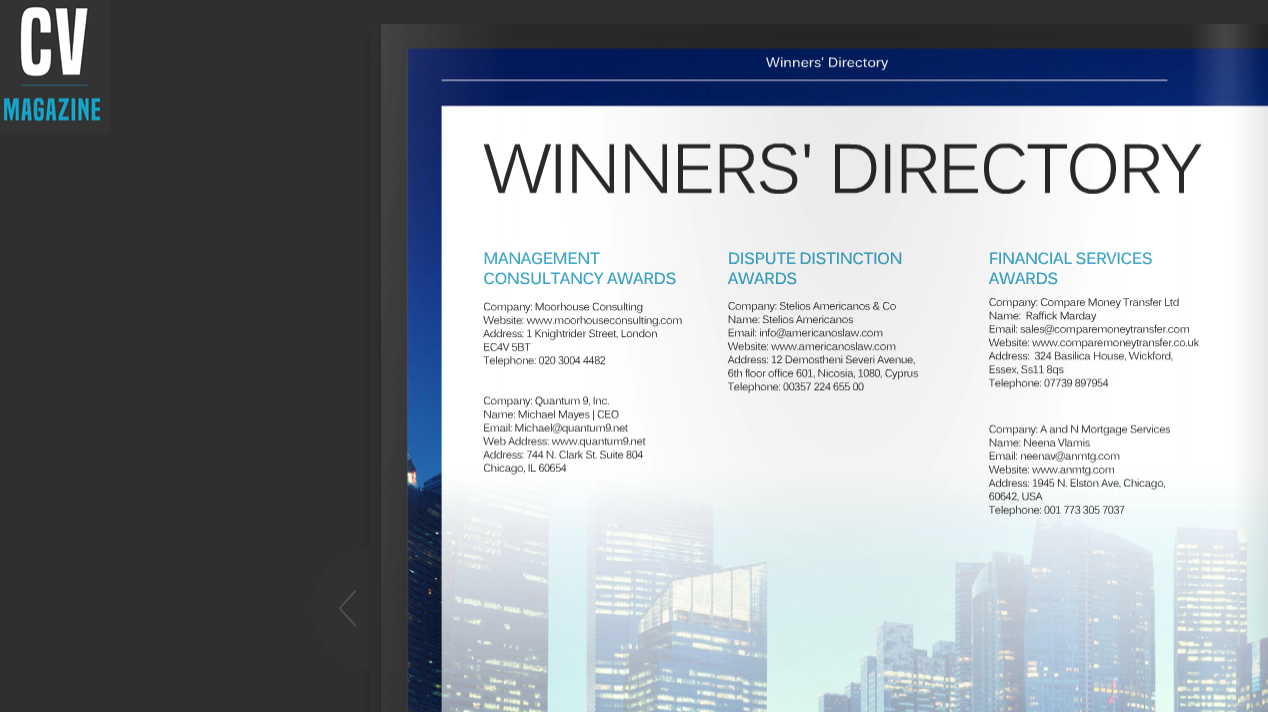The height and width of the screenshot is (712, 1268).
Task: Click the info@americanoslaw.com email
Action: (821, 333)
